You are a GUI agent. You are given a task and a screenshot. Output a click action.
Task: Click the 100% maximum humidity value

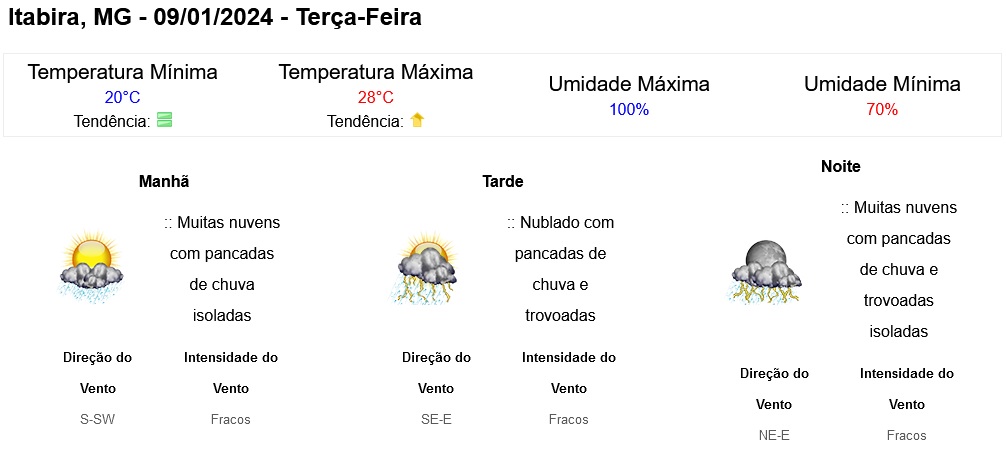pyautogui.click(x=629, y=110)
